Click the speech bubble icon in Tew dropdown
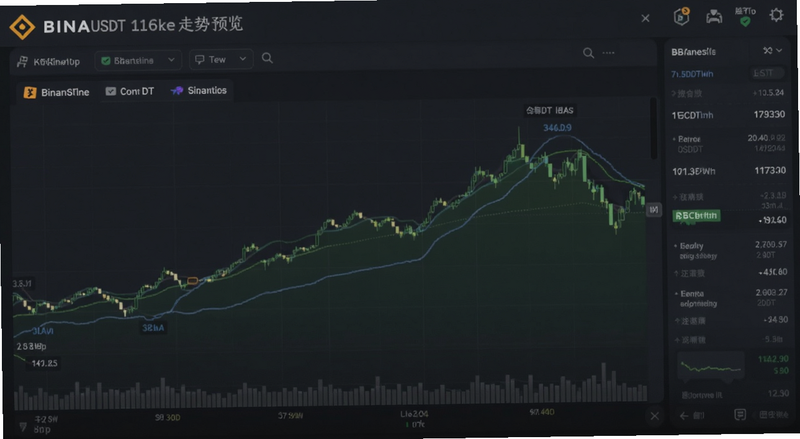The width and height of the screenshot is (800, 439). click(200, 59)
